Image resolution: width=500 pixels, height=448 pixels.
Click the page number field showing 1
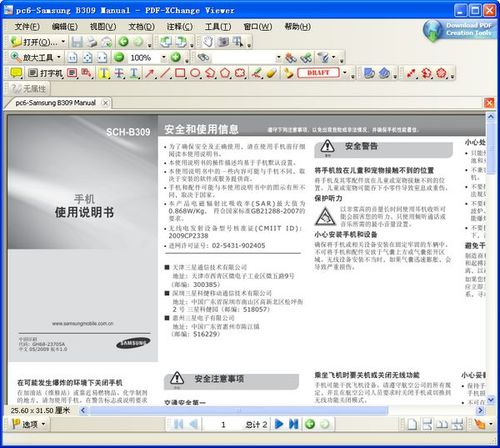click(x=223, y=425)
